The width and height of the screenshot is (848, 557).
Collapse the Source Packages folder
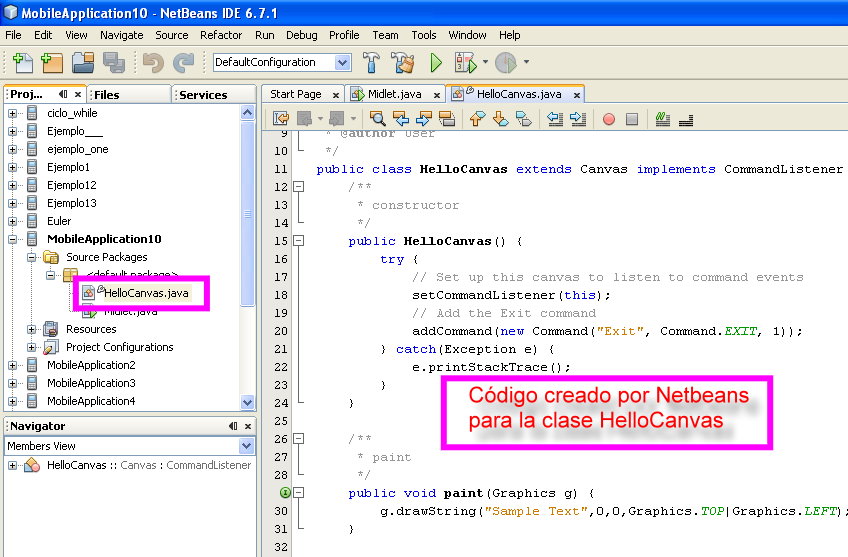tap(31, 257)
